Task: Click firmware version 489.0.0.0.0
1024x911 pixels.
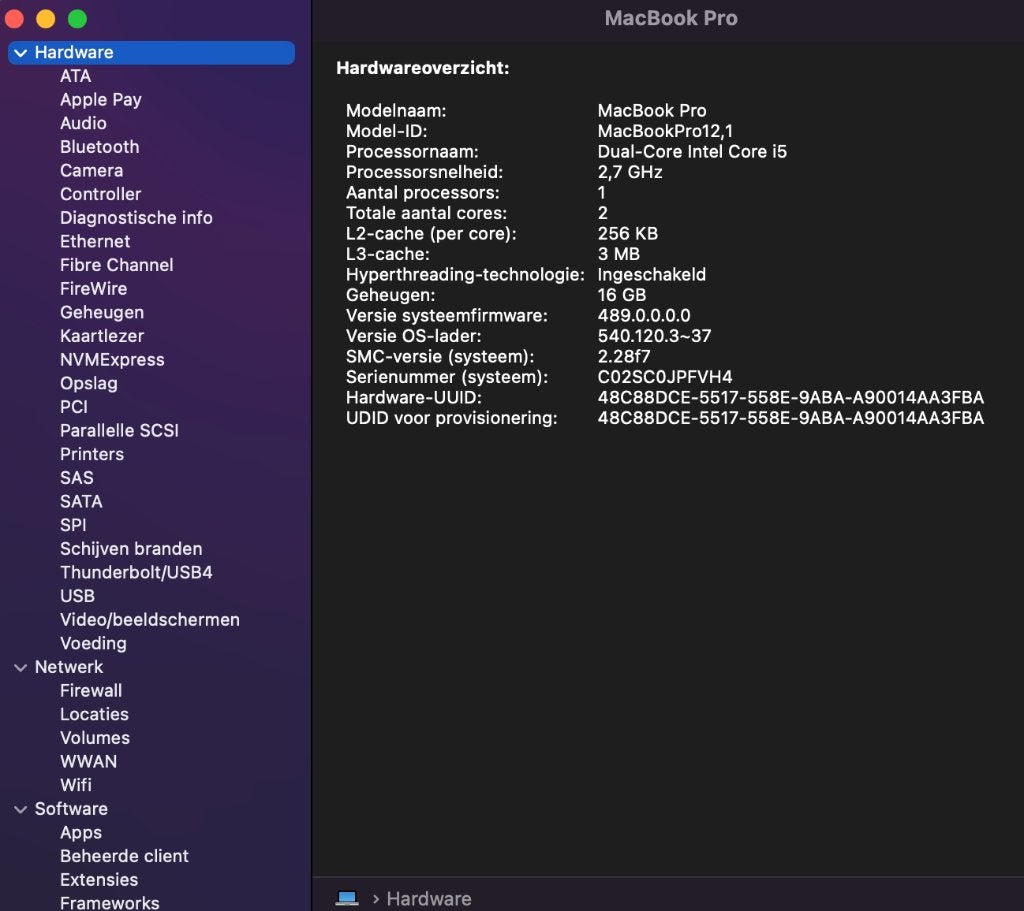Action: click(644, 316)
